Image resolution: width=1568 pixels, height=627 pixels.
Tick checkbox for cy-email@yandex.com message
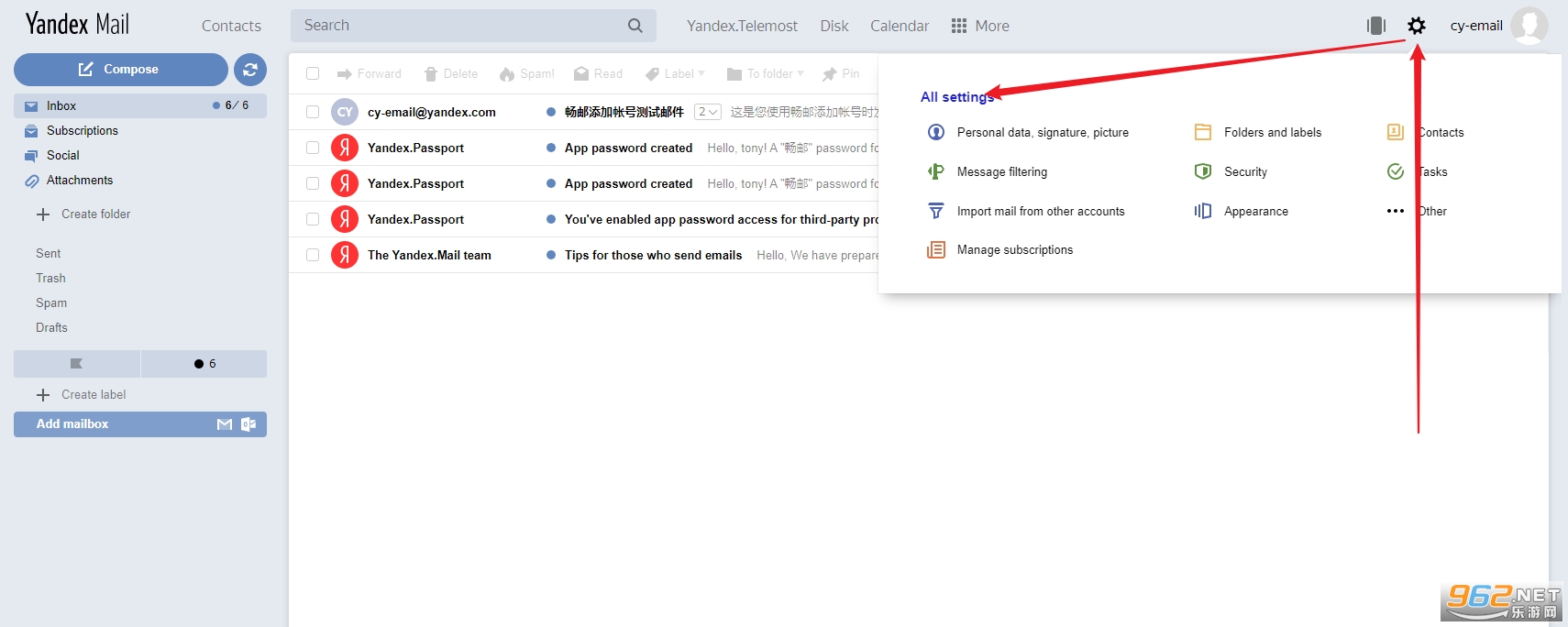coord(313,112)
